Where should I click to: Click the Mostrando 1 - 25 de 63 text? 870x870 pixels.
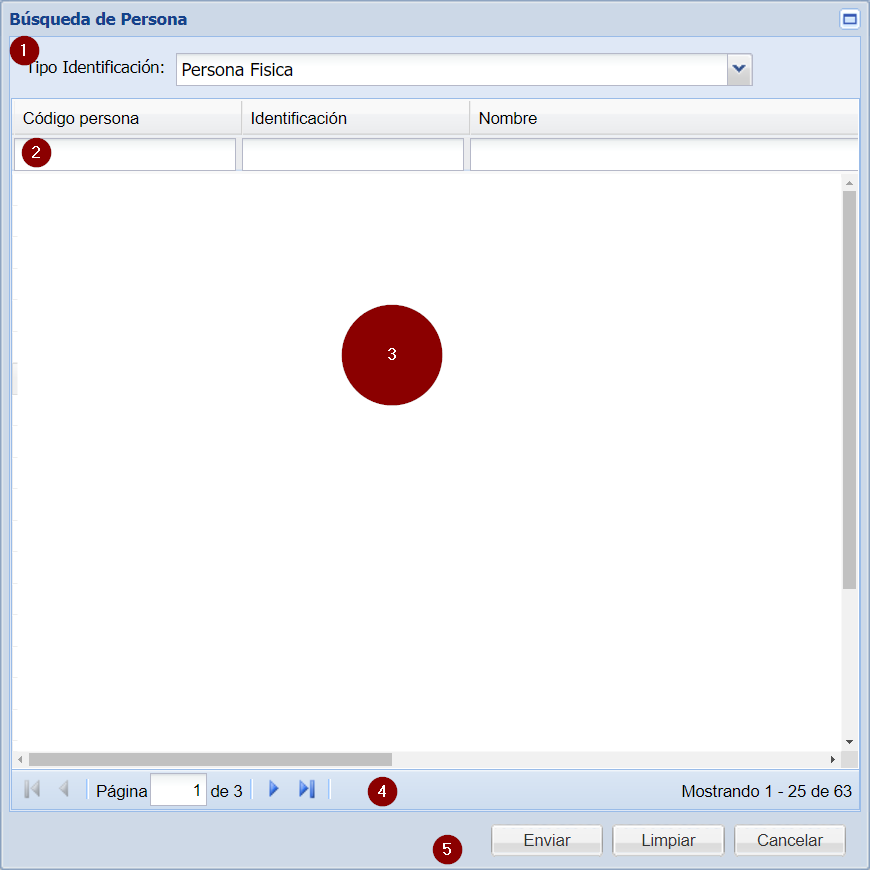point(766,791)
